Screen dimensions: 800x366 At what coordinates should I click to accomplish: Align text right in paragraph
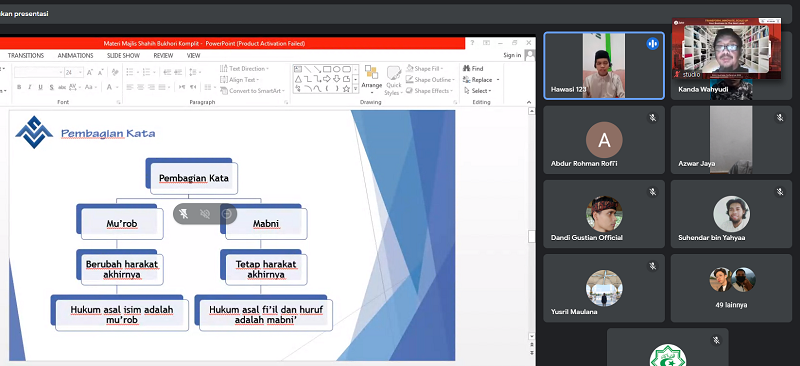[x=152, y=87]
